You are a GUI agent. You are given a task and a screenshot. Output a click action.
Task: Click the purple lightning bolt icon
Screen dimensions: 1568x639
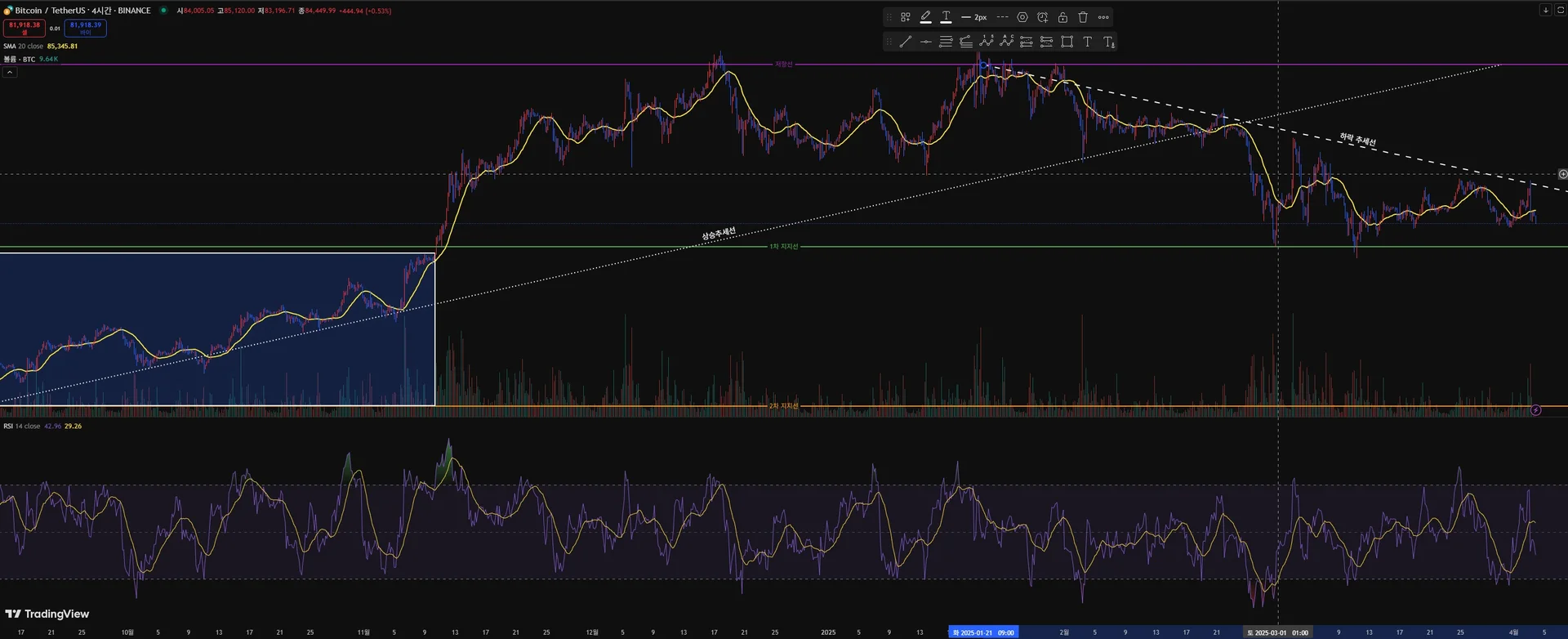(x=1535, y=410)
